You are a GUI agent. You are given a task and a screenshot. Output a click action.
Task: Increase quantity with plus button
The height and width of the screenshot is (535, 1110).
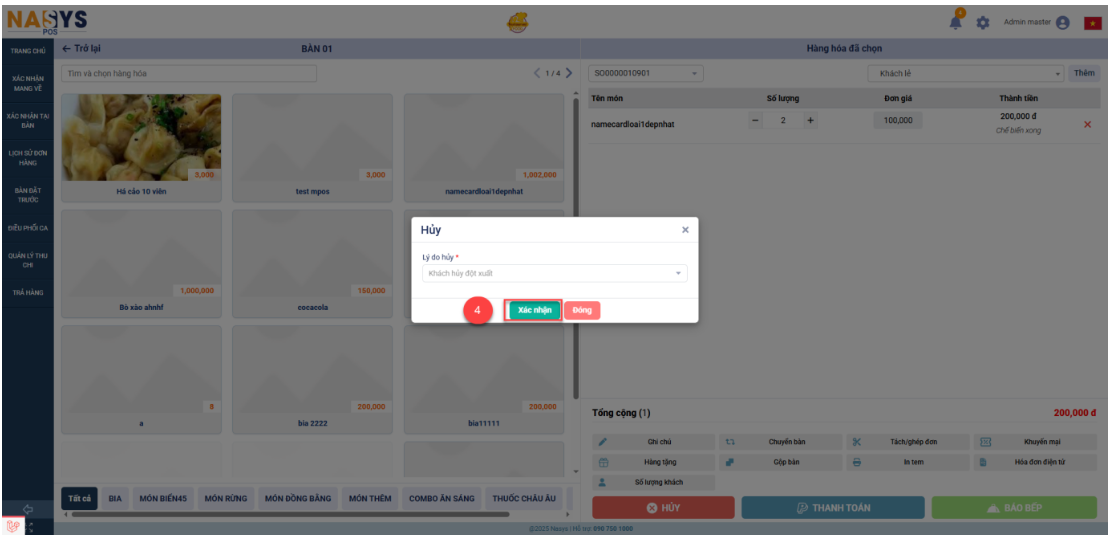(x=810, y=120)
